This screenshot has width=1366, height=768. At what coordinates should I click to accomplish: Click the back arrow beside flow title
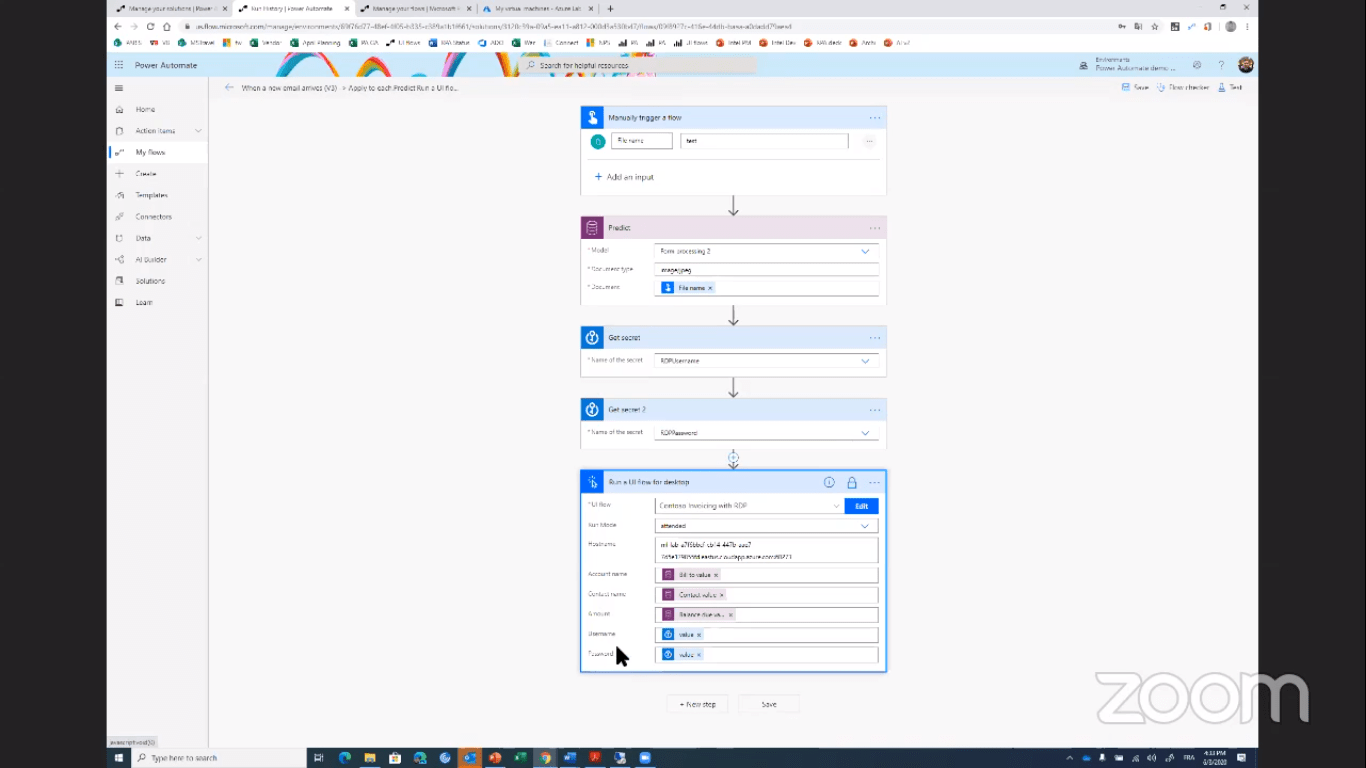[x=229, y=88]
